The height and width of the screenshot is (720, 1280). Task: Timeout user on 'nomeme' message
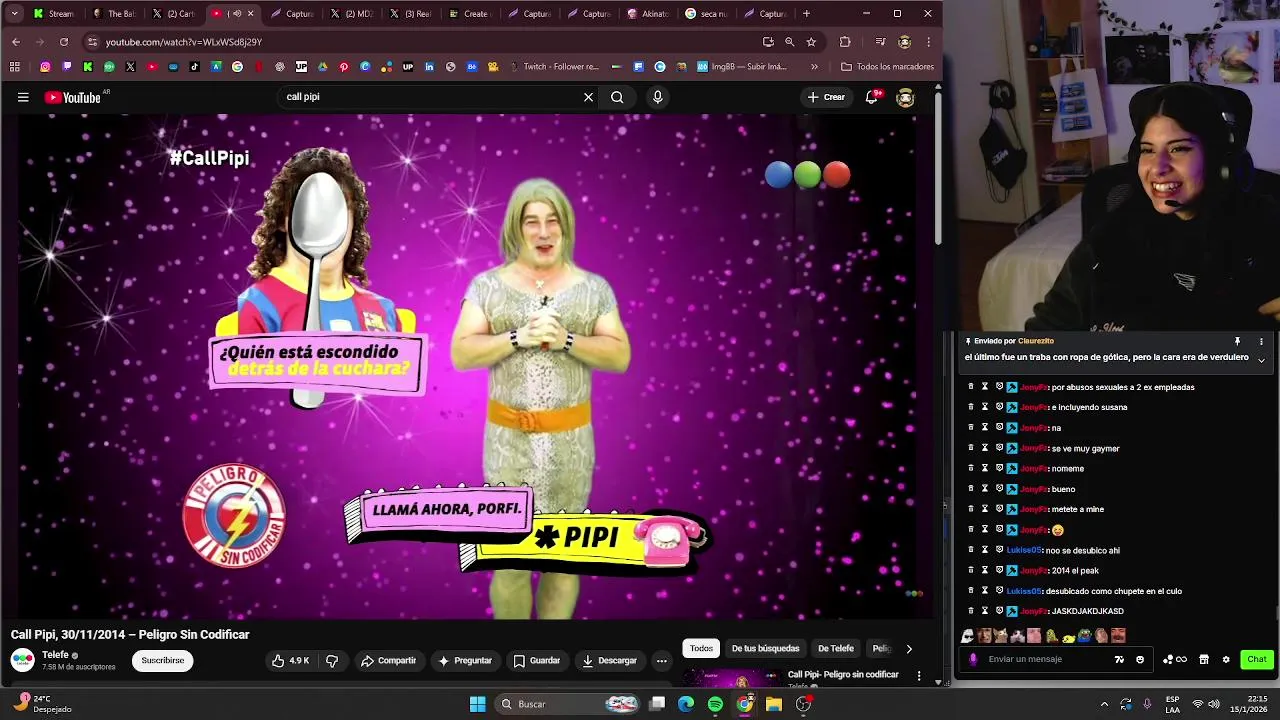pyautogui.click(x=984, y=469)
